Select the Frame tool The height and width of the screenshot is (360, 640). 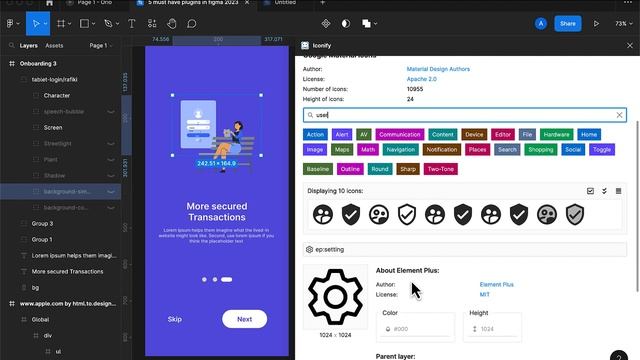(61, 24)
